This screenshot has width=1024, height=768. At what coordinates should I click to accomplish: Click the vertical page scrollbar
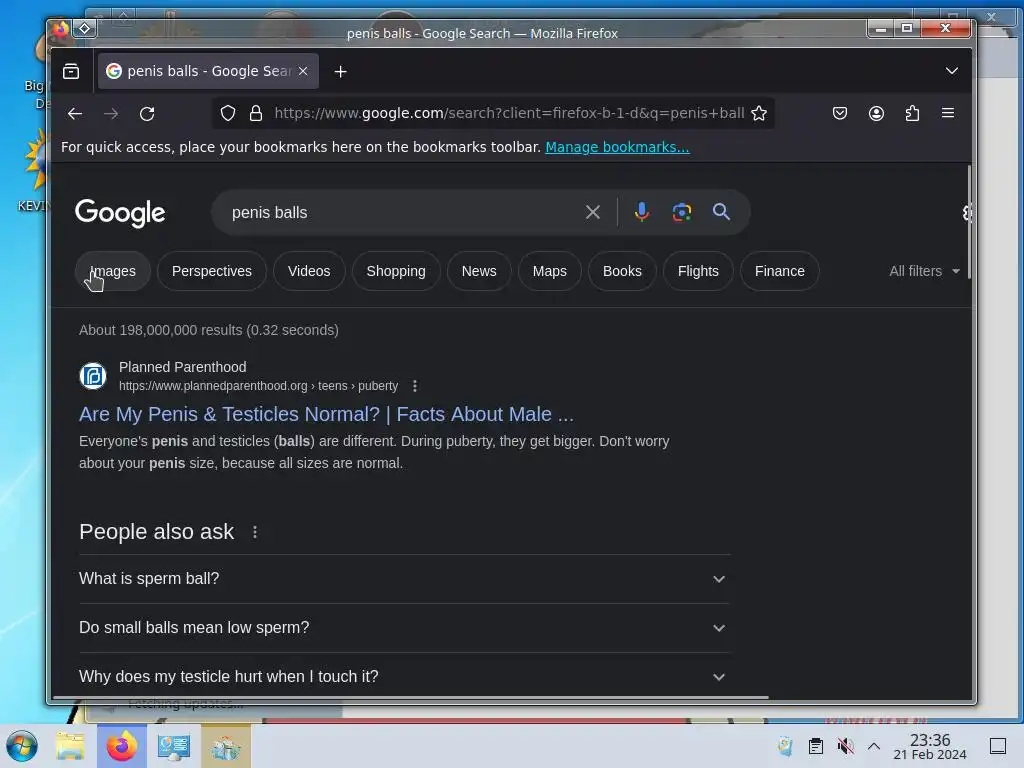(x=968, y=222)
